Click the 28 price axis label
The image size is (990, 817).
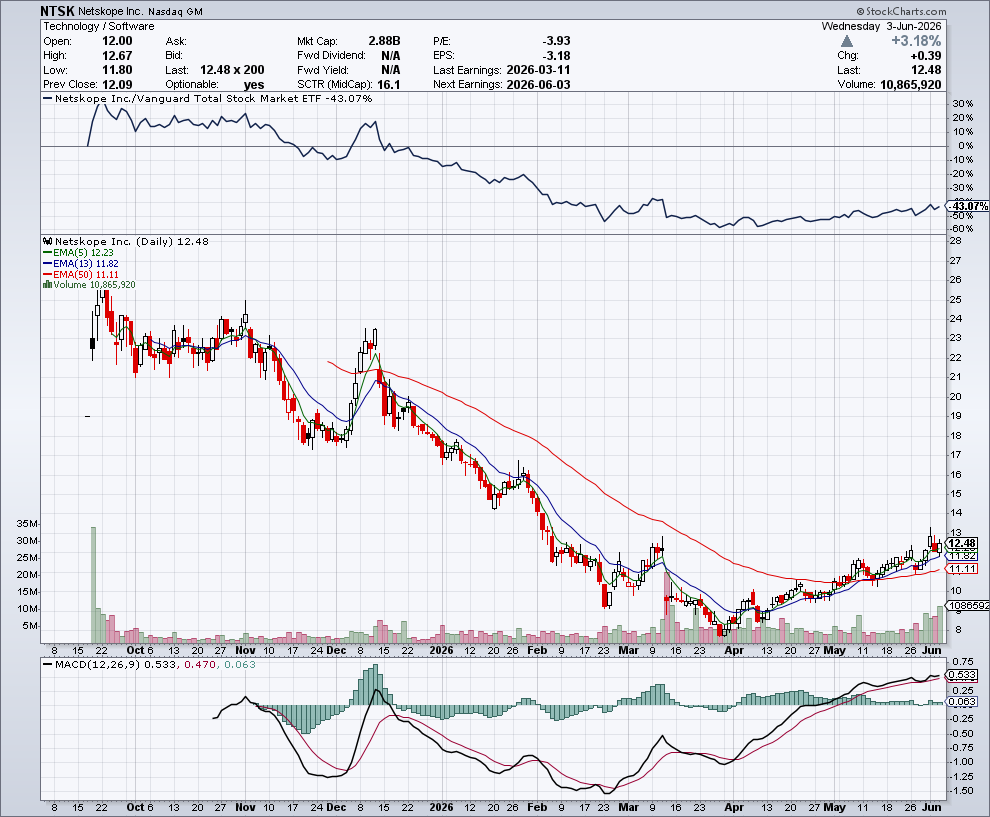(955, 241)
